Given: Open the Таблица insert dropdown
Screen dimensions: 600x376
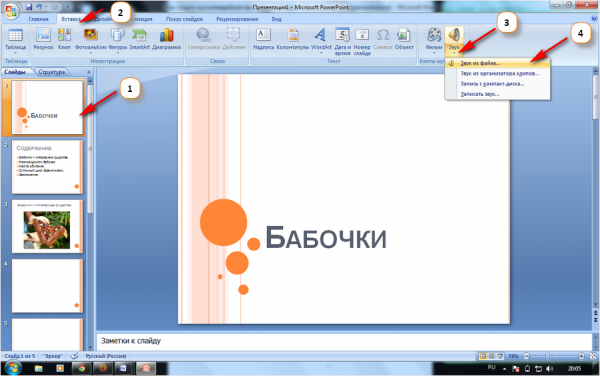Looking at the screenshot, I should point(16,41).
